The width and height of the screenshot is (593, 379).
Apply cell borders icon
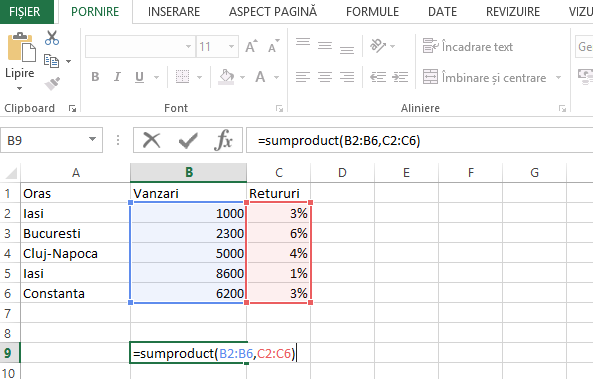[x=182, y=77]
